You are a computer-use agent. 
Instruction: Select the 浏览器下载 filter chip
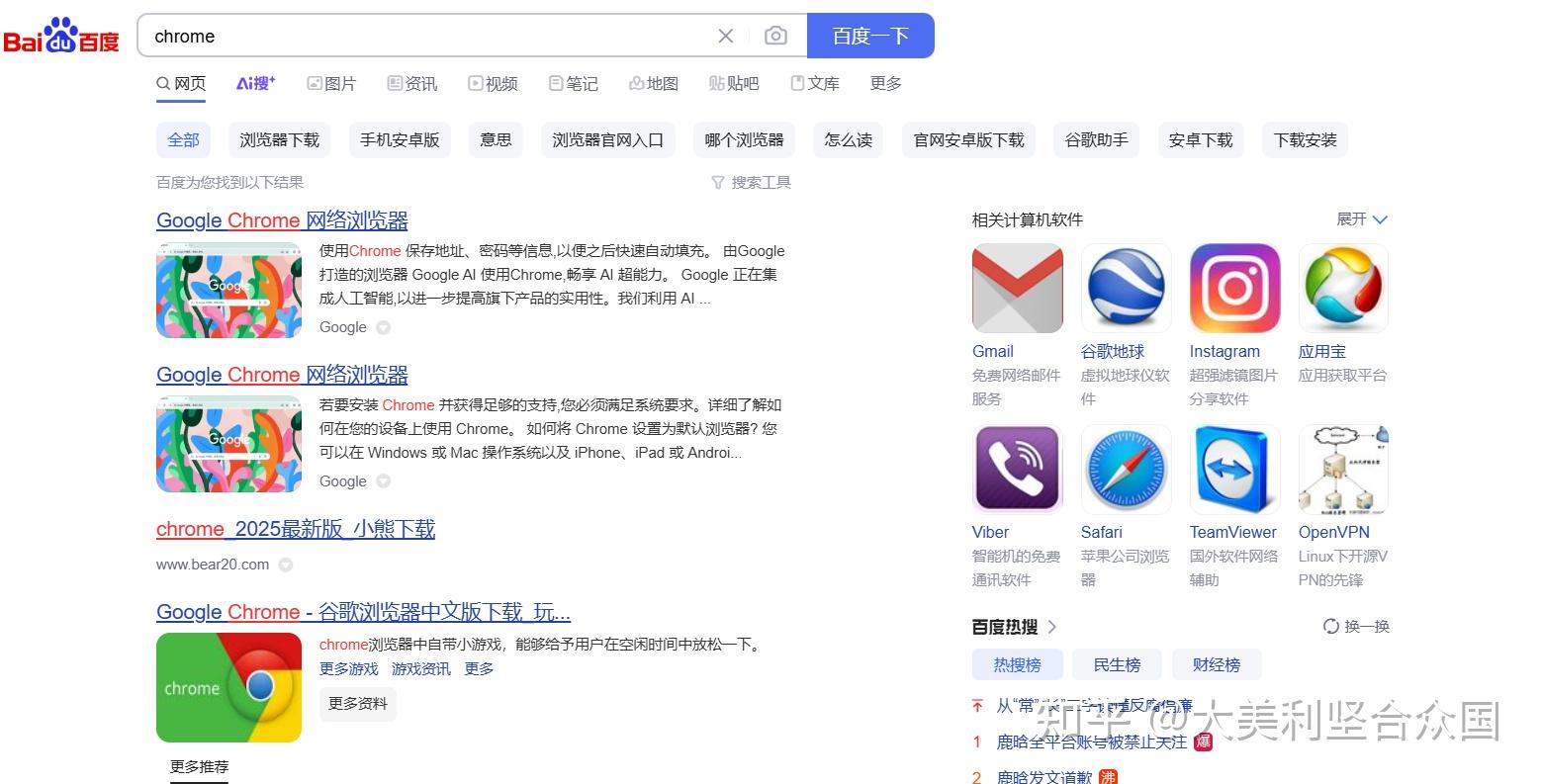click(280, 139)
